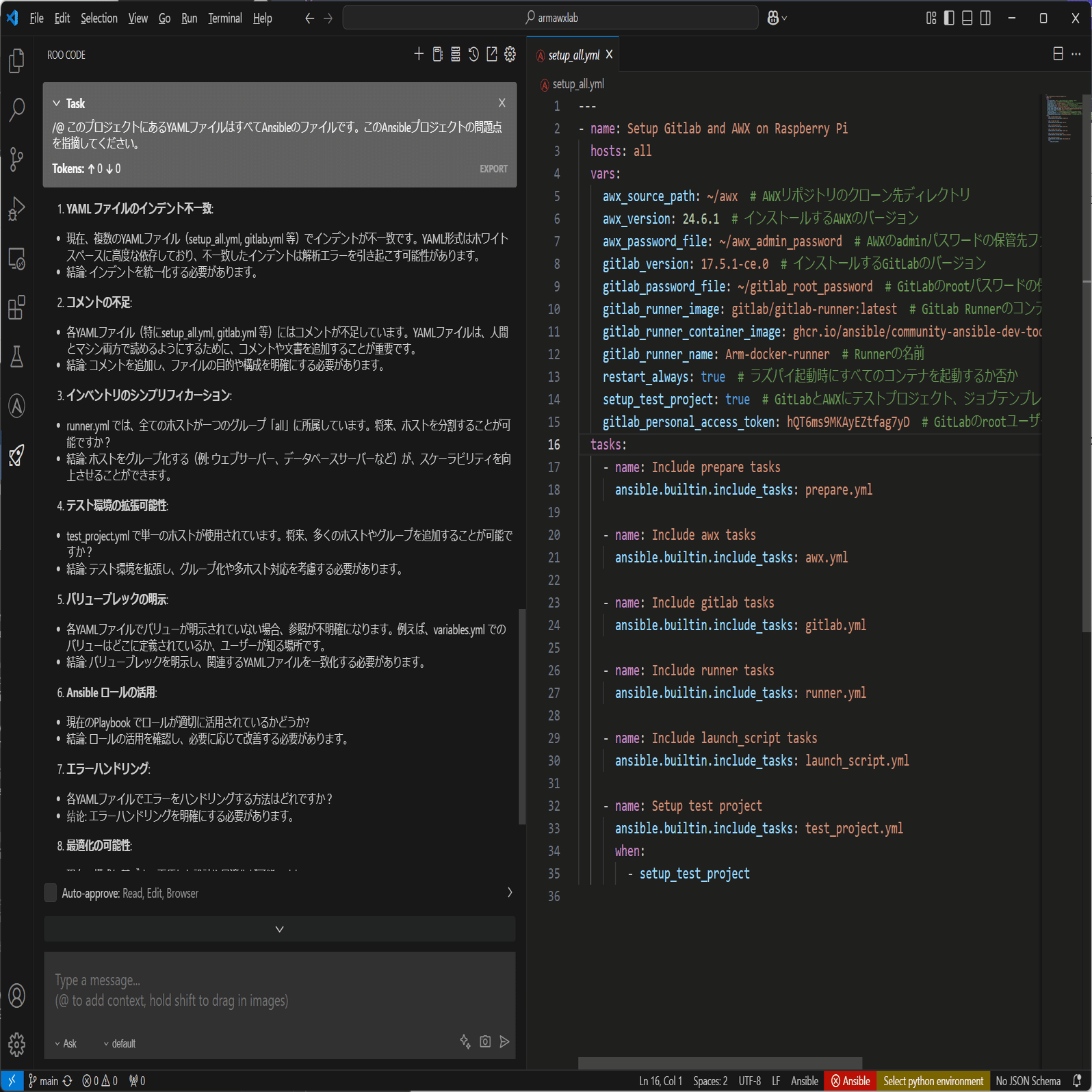Open the Terminal menu
Screen dimensions: 1092x1092
pyautogui.click(x=225, y=18)
